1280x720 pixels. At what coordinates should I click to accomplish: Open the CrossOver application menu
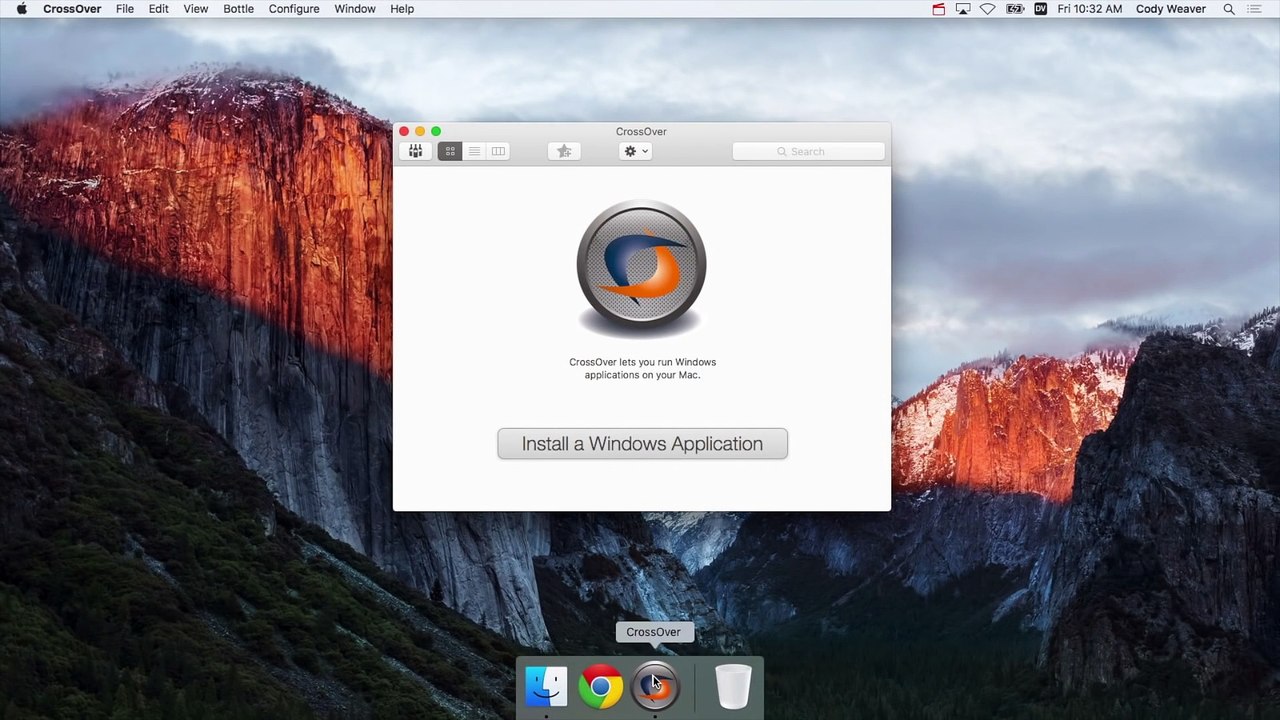(x=72, y=9)
